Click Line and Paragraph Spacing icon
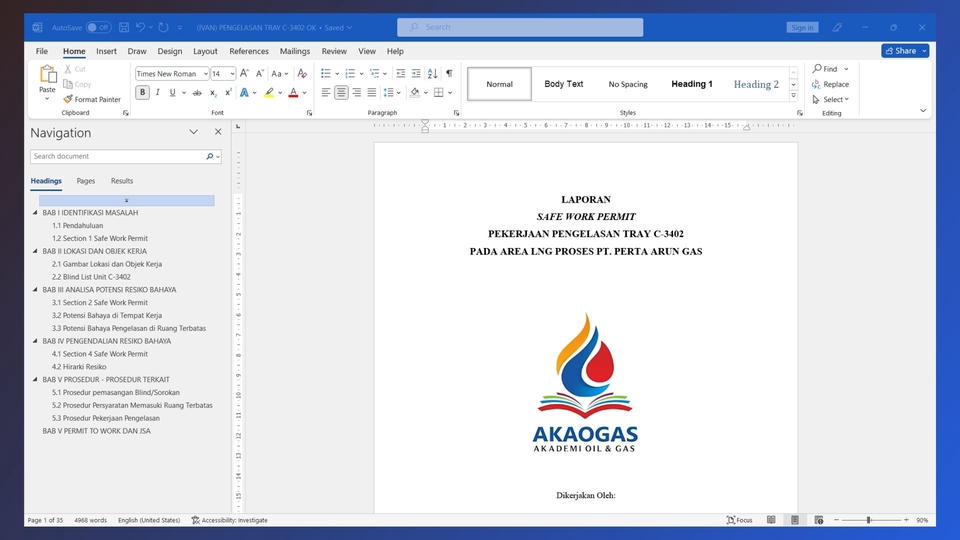 388,92
